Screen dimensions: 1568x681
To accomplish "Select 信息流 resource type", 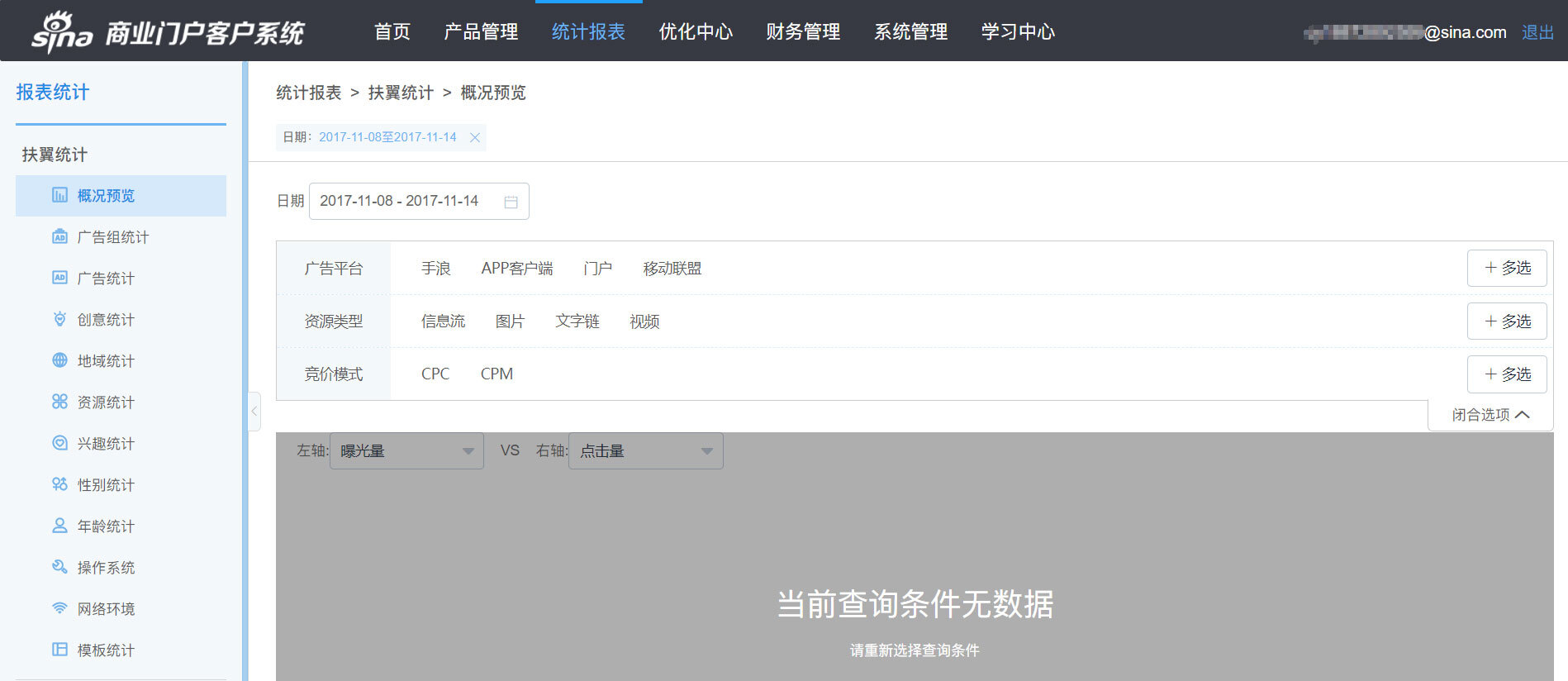I will point(443,321).
